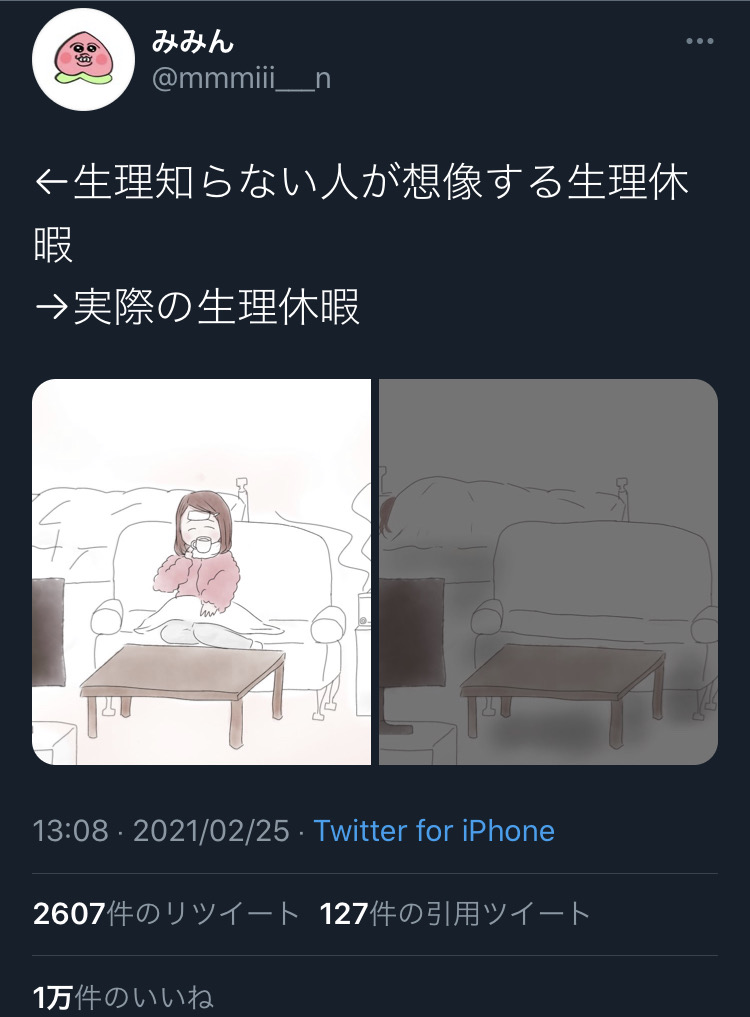View the 127件の引用ツイート list
Screen dimensions: 750x1017
pos(454,914)
